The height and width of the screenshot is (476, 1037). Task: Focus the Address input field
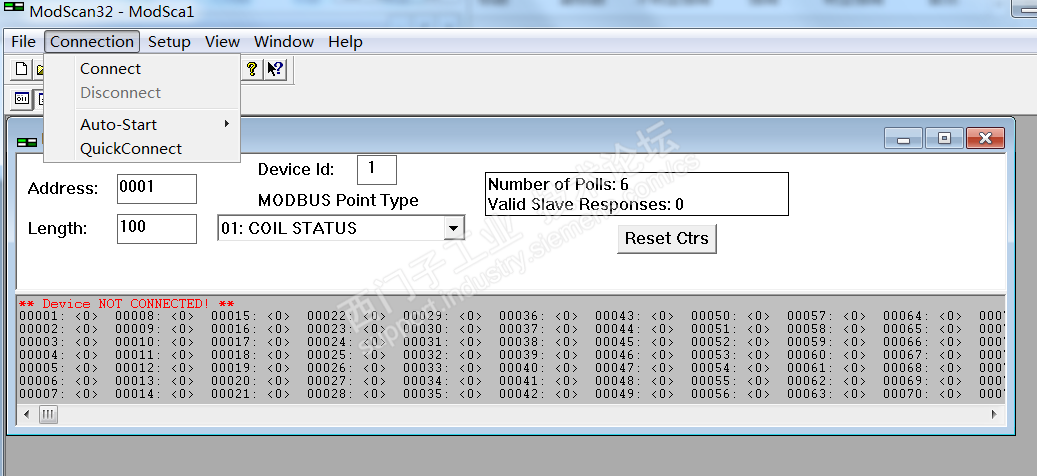pyautogui.click(x=157, y=188)
